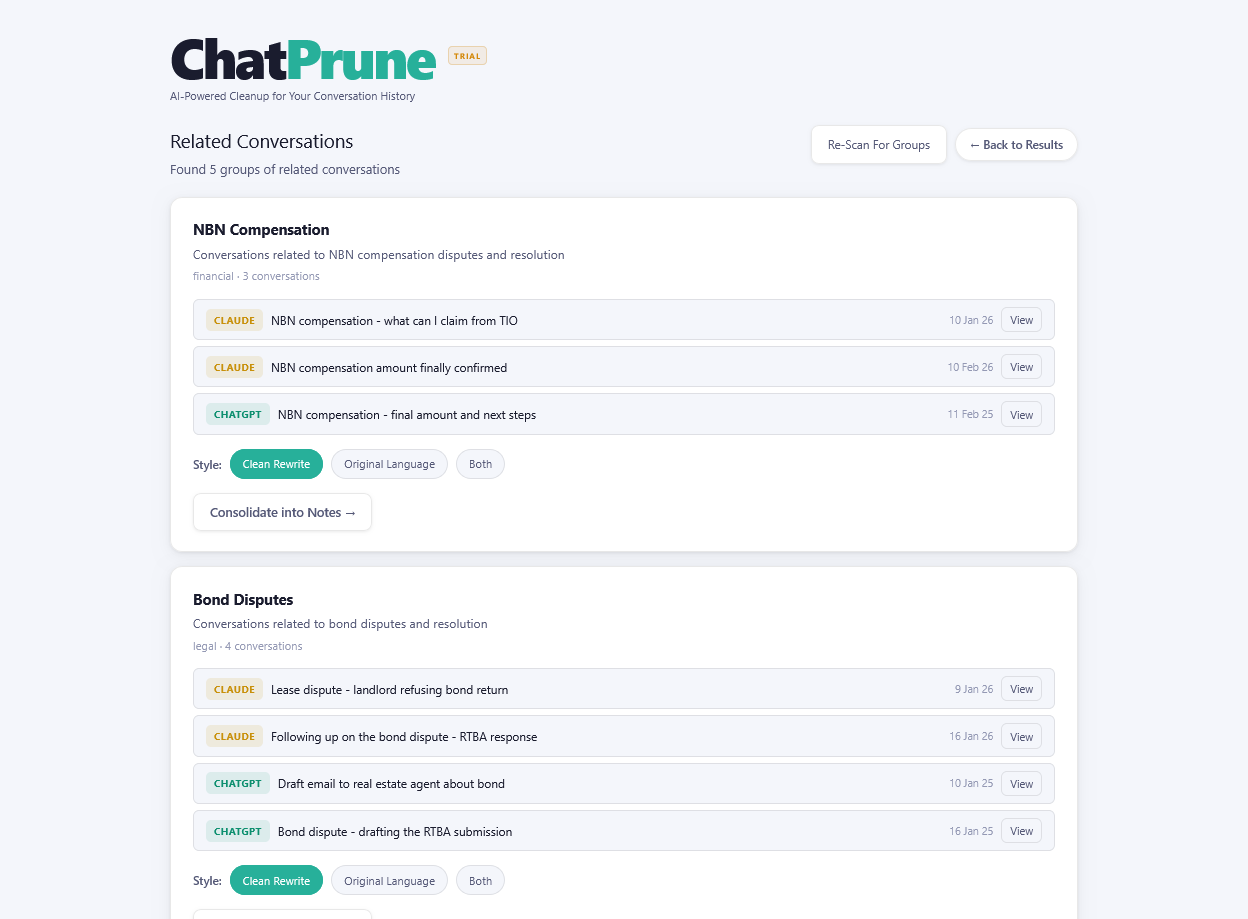Select Original Language style for NBN Compensation

(389, 464)
